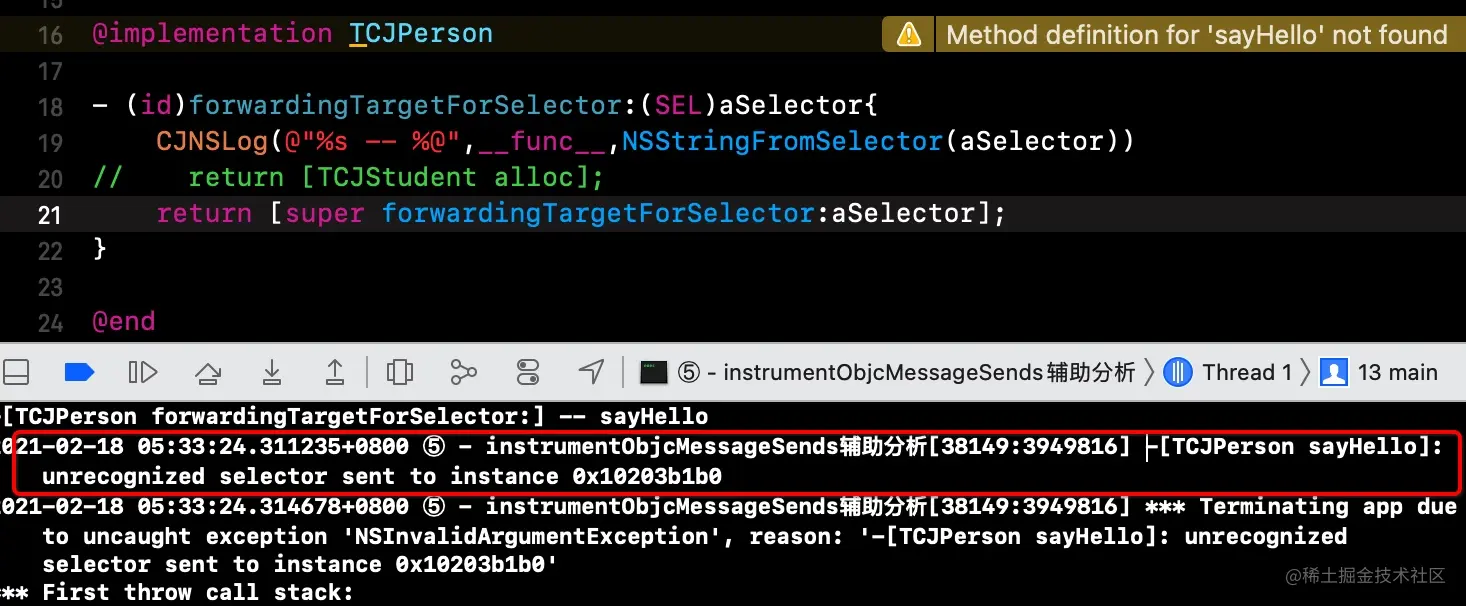Set breakpoint at line number 19
This screenshot has width=1466, height=606.
tap(50, 143)
